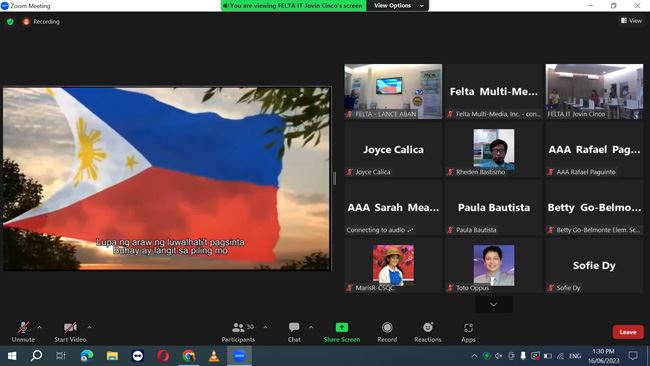The width and height of the screenshot is (650, 366).
Task: Start recording with the Record icon
Action: [x=387, y=327]
